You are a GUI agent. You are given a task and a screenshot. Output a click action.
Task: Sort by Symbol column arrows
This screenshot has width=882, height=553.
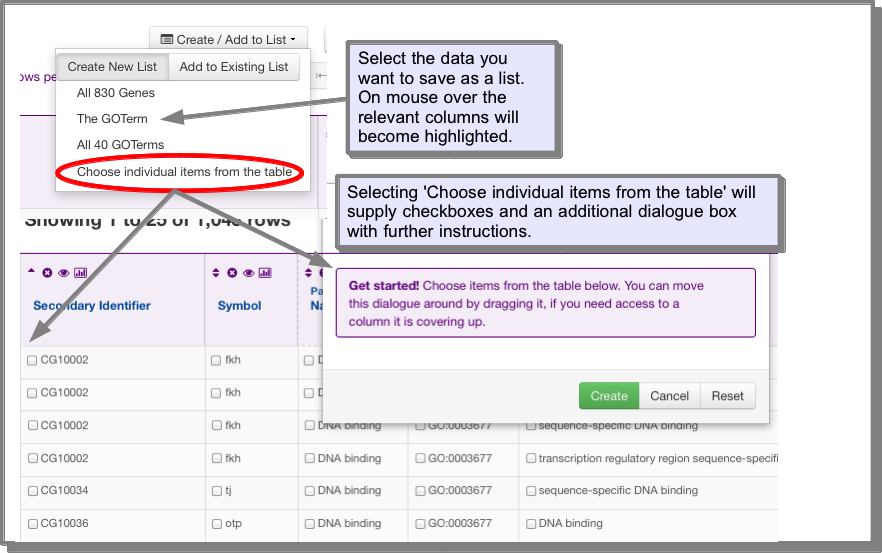[215, 273]
